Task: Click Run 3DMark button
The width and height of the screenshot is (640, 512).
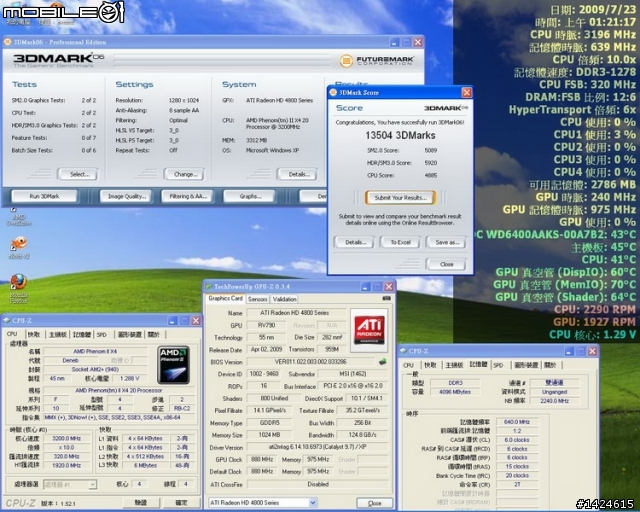Action: [x=44, y=196]
